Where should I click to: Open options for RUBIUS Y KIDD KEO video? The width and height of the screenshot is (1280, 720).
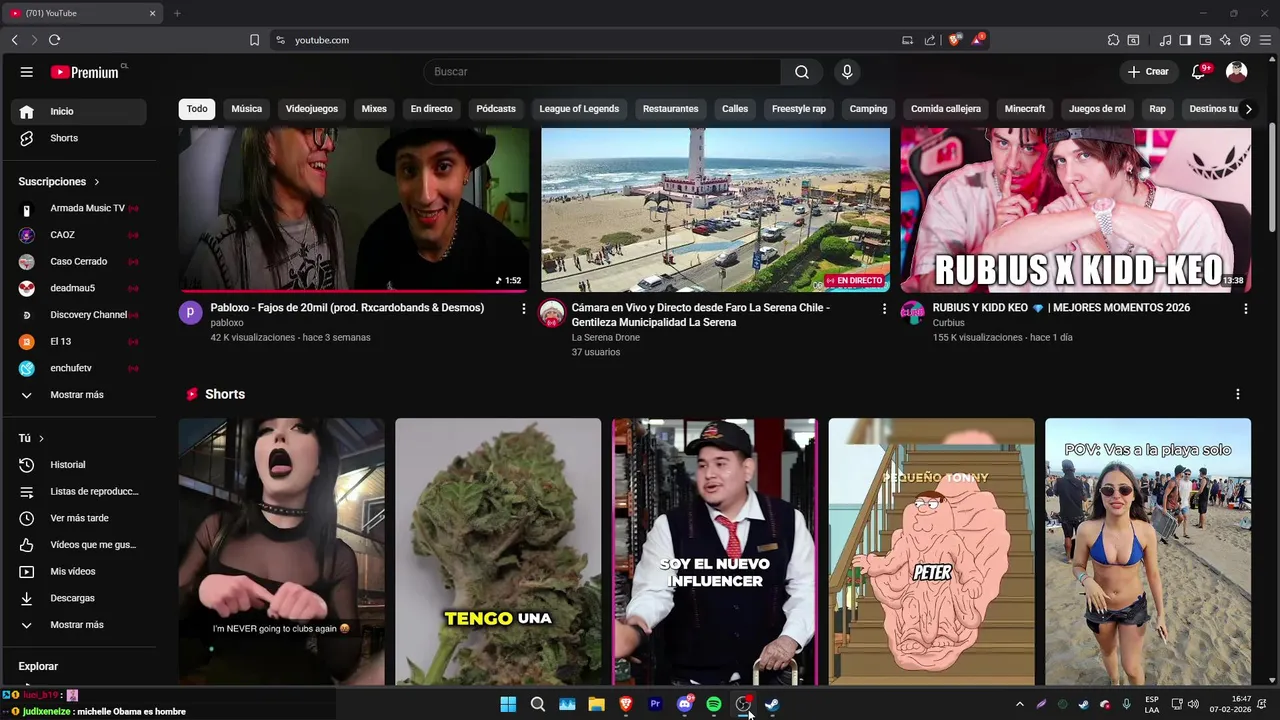point(1245,309)
